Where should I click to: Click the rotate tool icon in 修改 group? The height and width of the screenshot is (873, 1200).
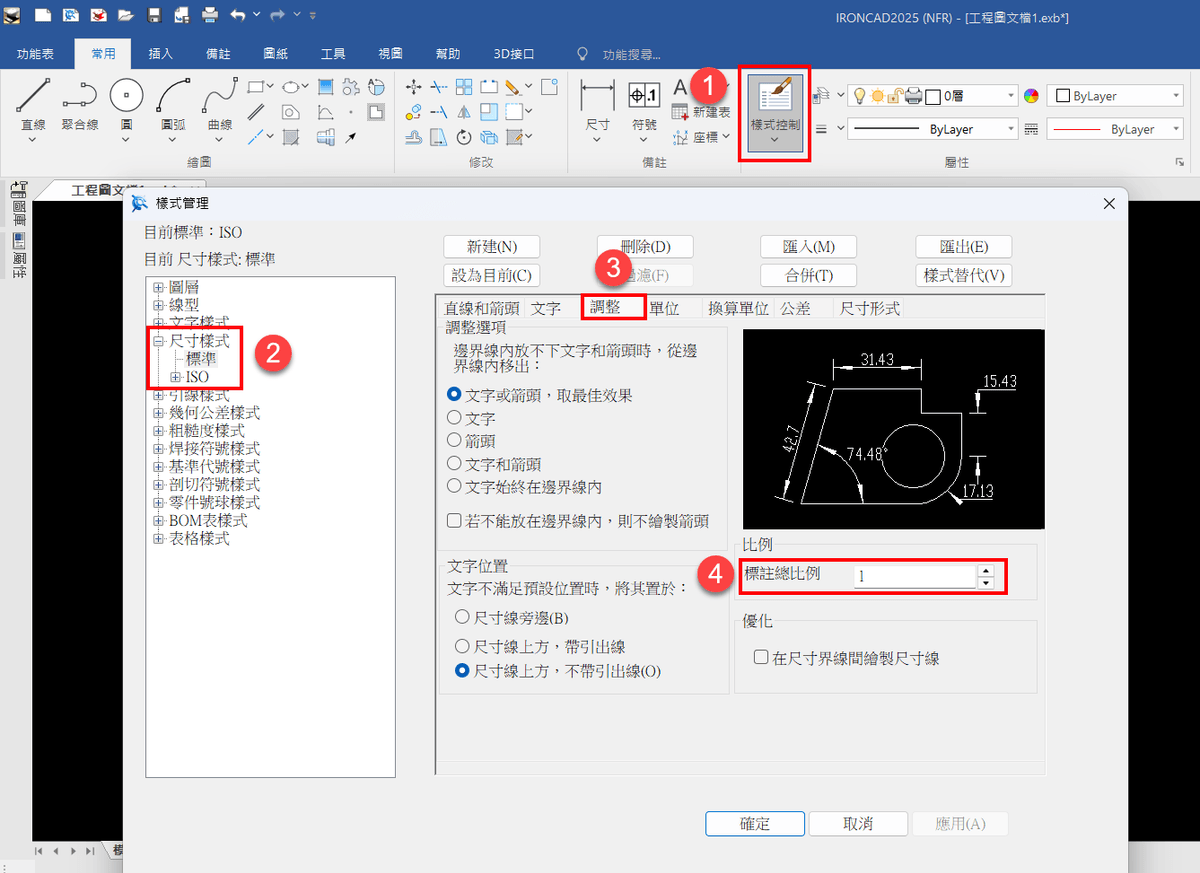pyautogui.click(x=464, y=137)
